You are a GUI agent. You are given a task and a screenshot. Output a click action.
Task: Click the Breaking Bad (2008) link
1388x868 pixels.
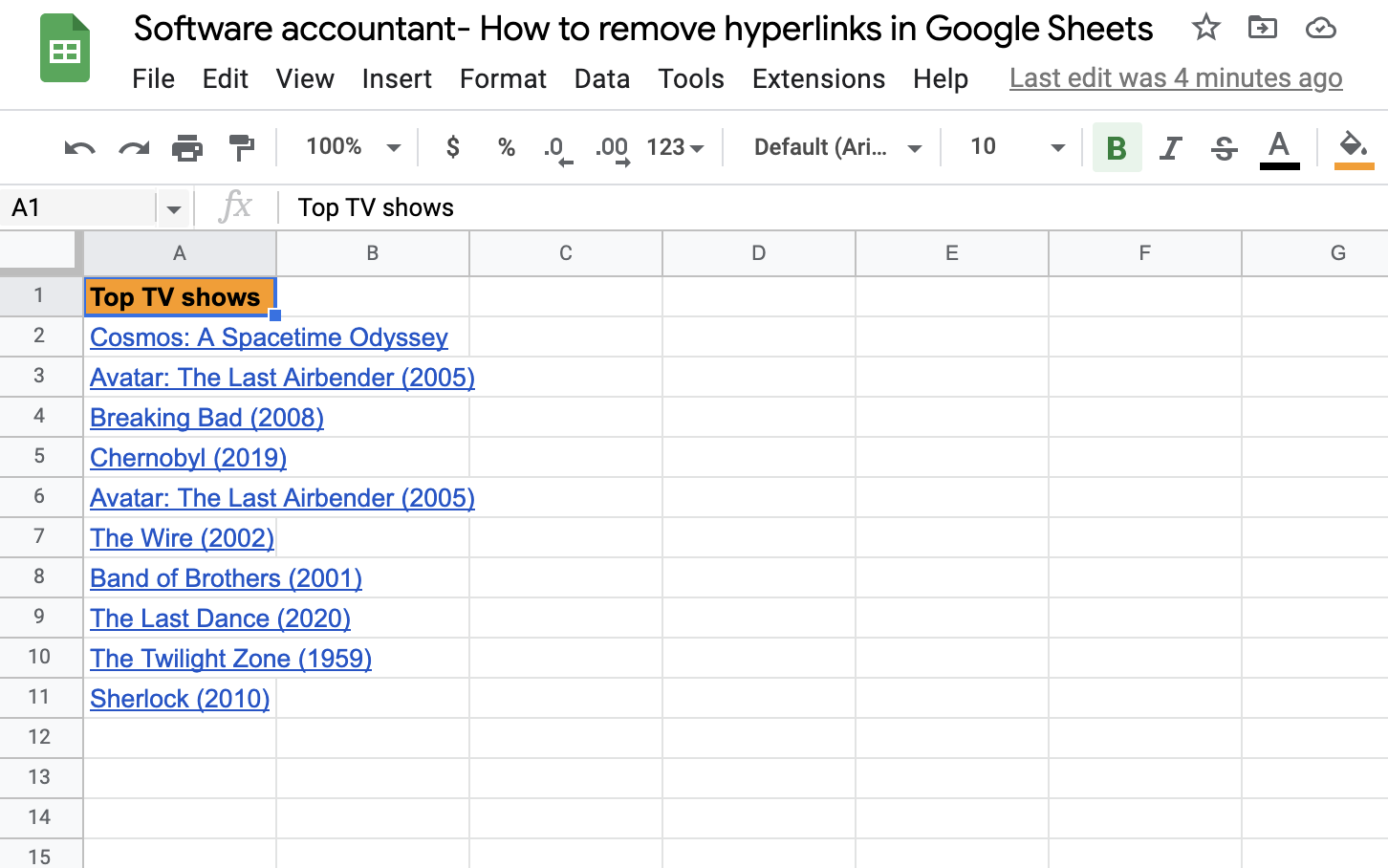coord(206,418)
